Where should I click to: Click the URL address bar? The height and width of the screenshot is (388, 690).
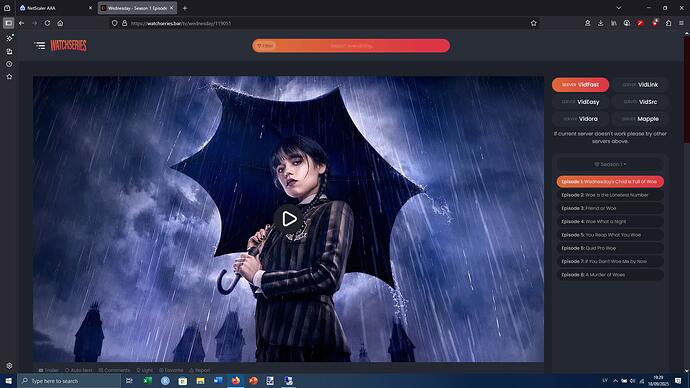[x=326, y=23]
